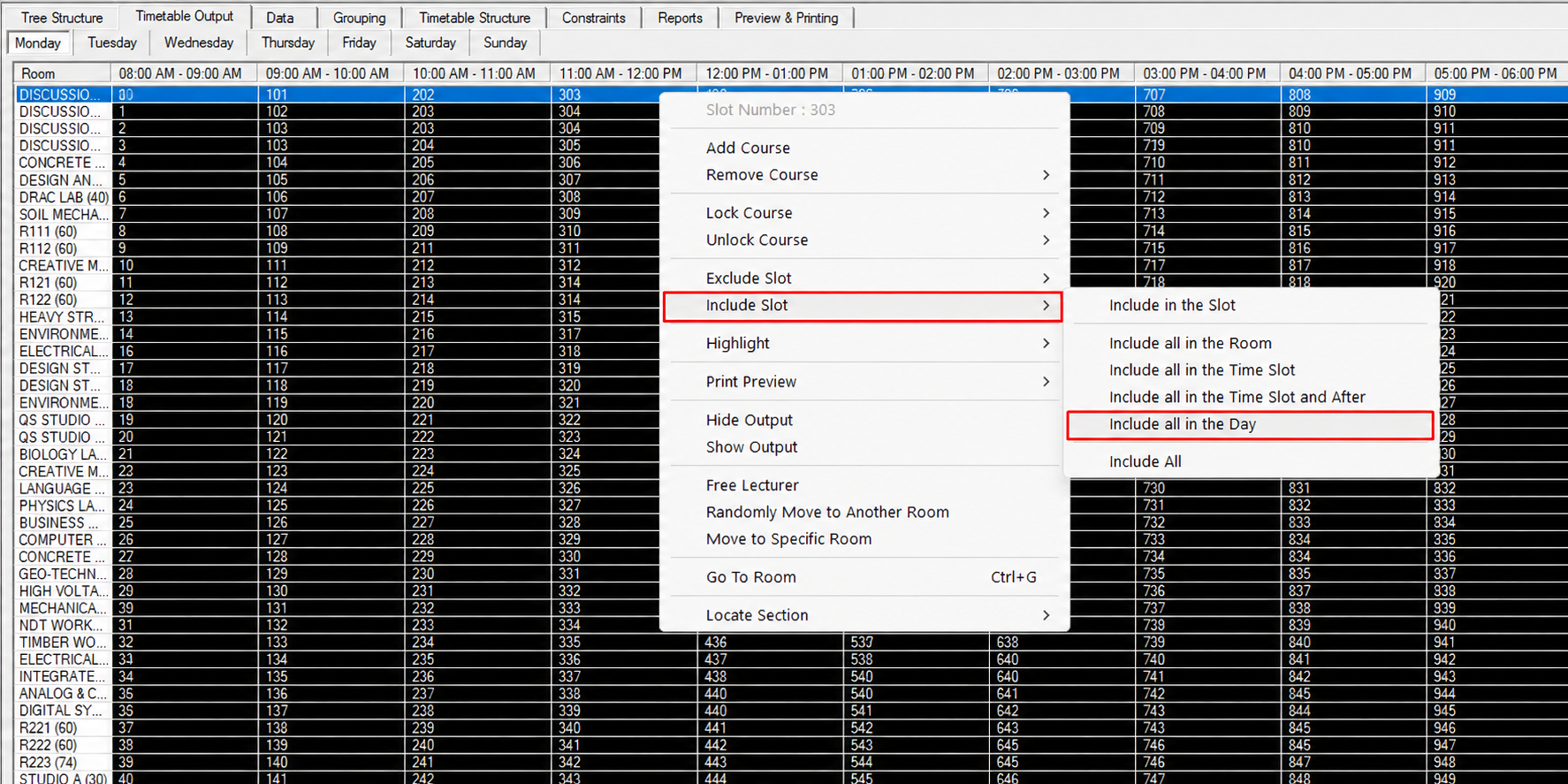Click 05:00 PM - 06:00 PM column header
This screenshot has height=784, width=1568.
pos(1496,73)
